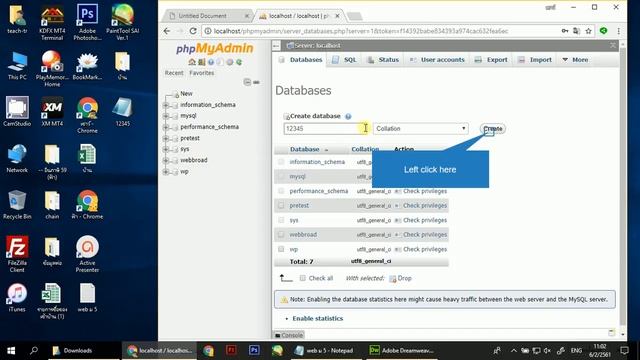Tick the sys database checkbox

[x=281, y=220]
